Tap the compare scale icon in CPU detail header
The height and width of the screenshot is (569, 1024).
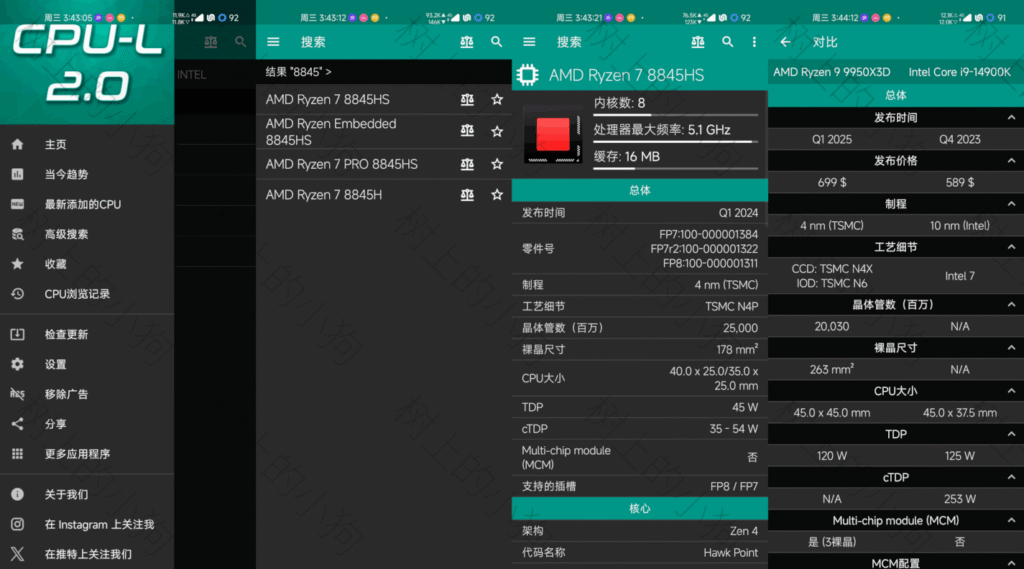[698, 42]
